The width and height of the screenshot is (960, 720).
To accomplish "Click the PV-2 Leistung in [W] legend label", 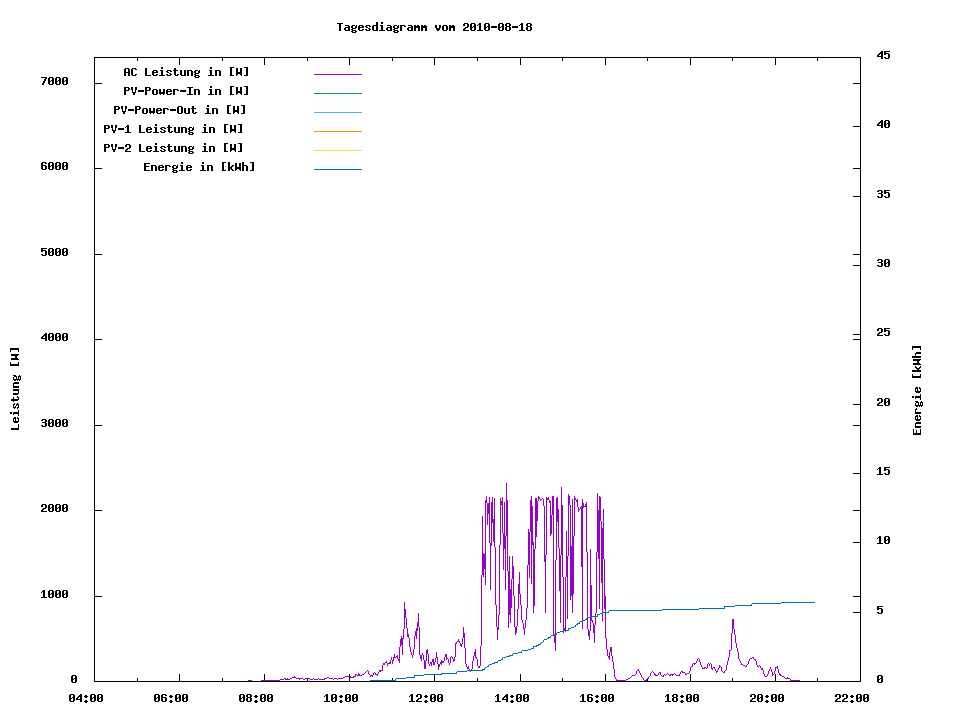I will coord(173,148).
